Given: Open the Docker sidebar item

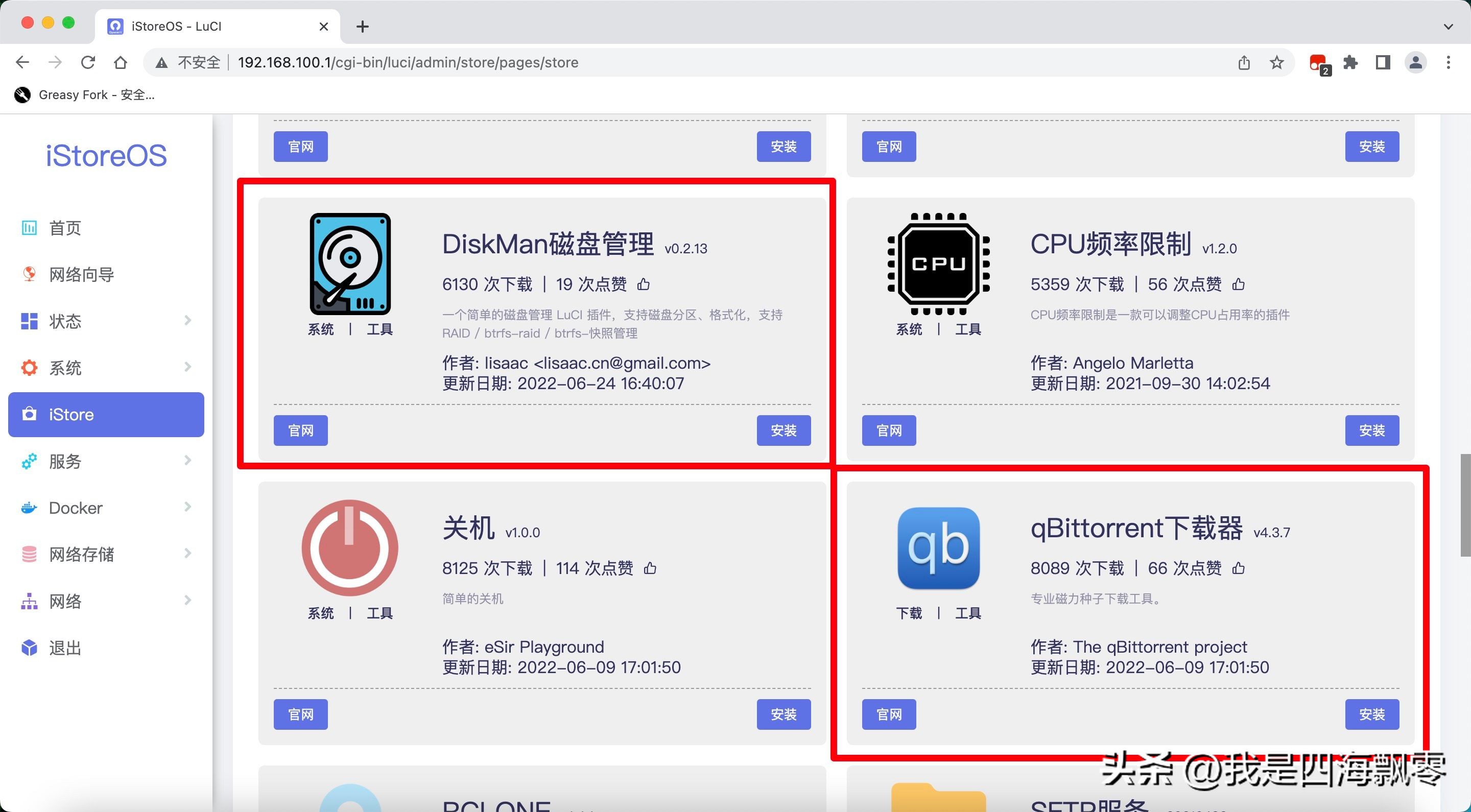Looking at the screenshot, I should [x=106, y=508].
